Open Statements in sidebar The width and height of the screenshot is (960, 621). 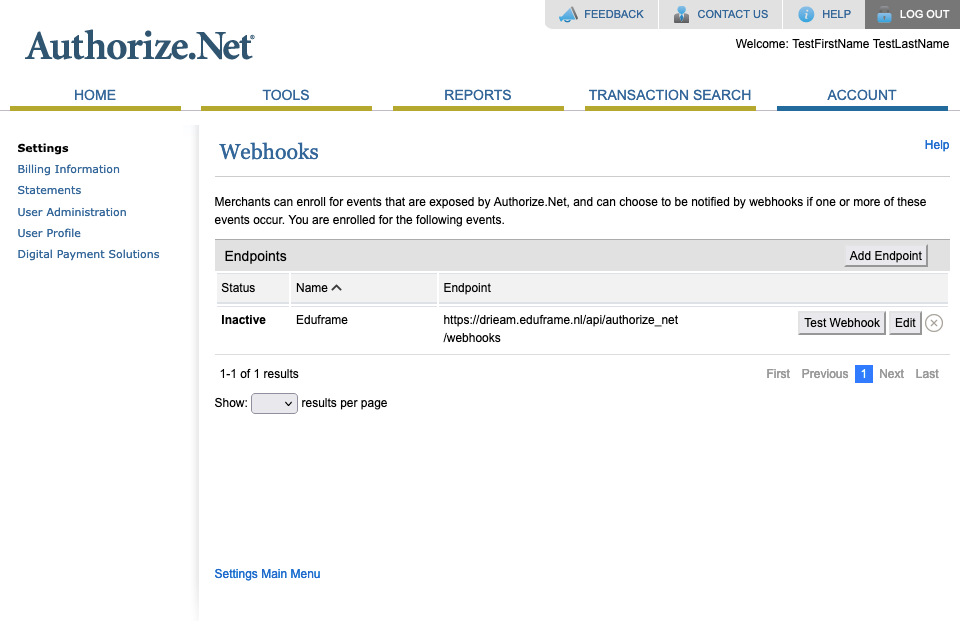coord(49,190)
